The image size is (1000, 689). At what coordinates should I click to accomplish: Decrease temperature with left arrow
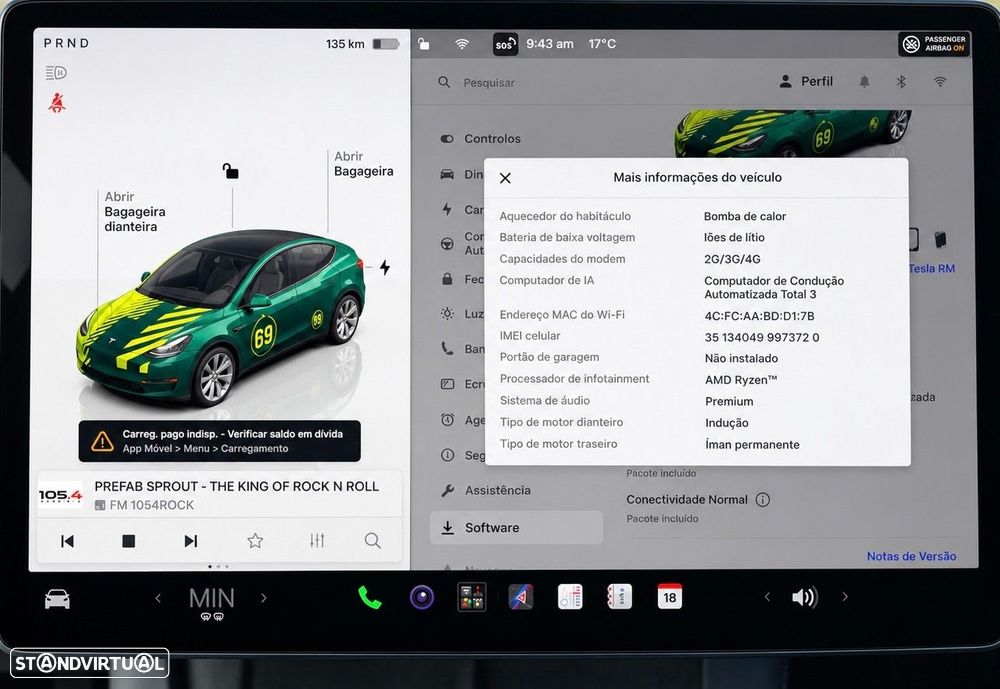click(158, 598)
